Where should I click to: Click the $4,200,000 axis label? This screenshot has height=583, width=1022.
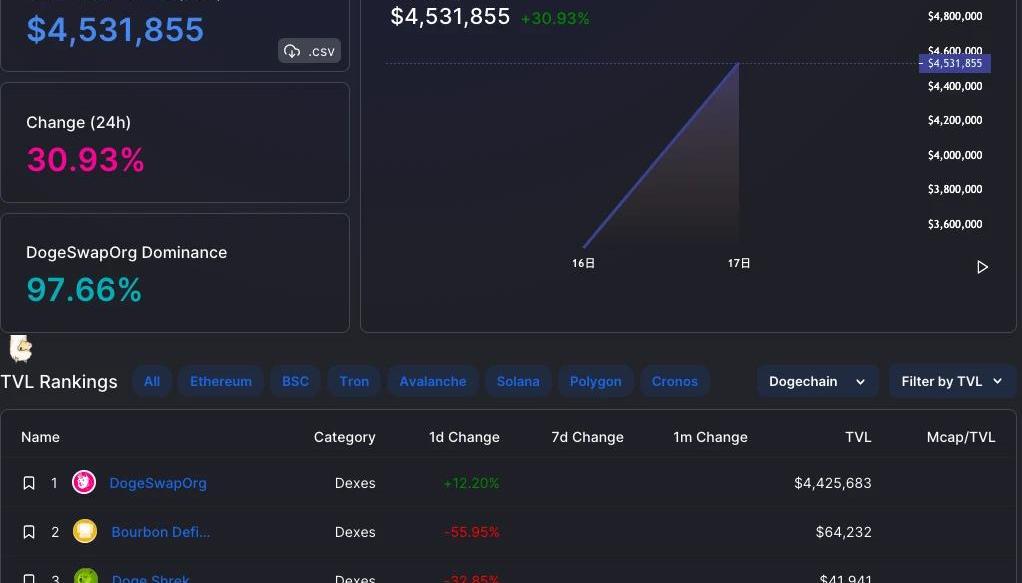pos(955,120)
